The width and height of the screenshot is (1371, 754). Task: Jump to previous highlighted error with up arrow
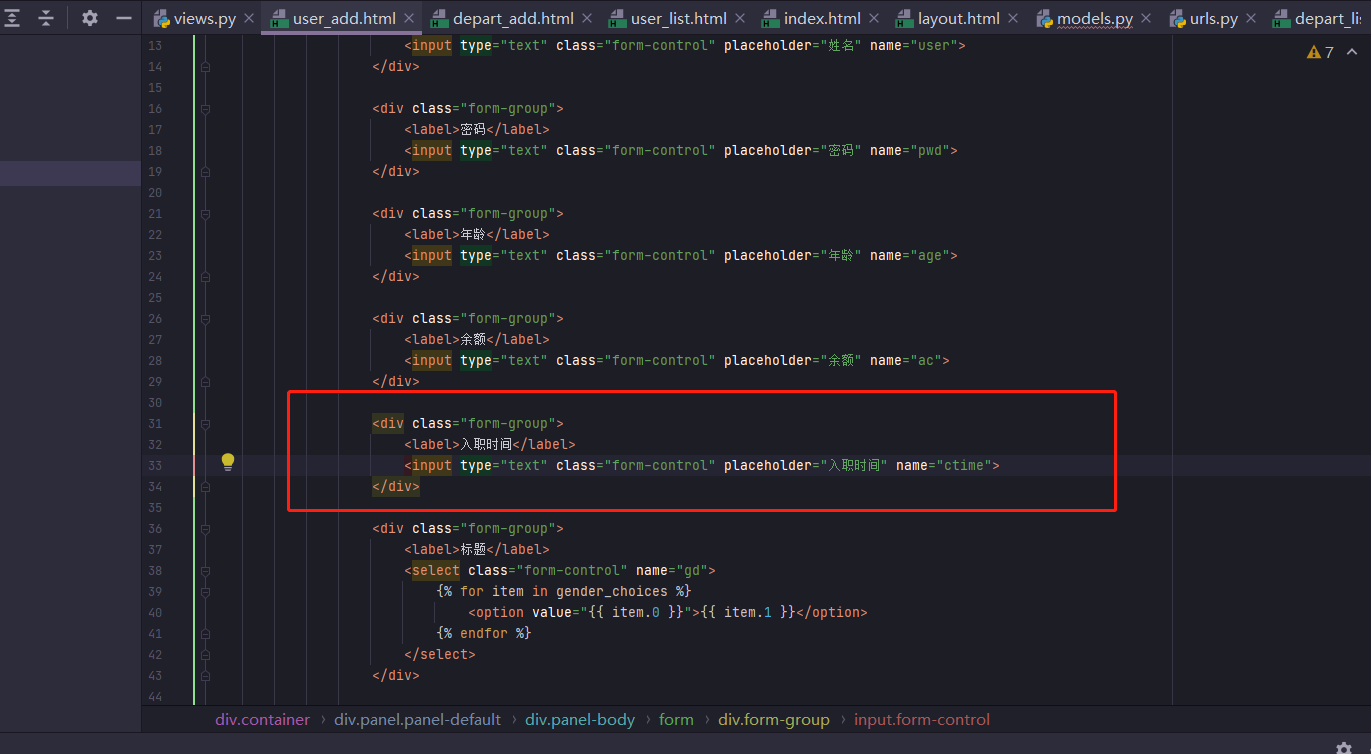pos(1350,52)
